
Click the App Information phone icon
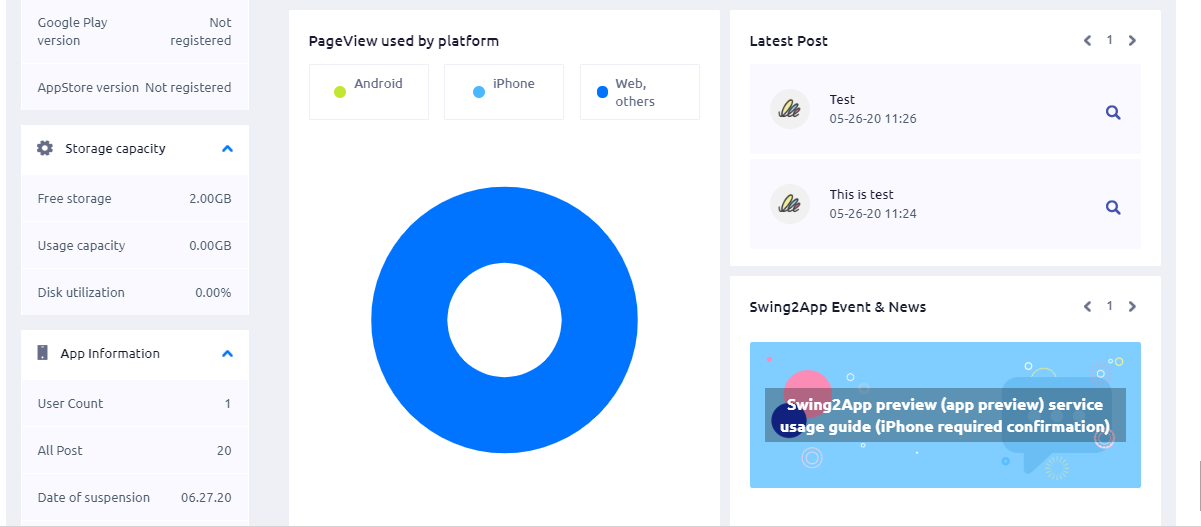click(43, 353)
